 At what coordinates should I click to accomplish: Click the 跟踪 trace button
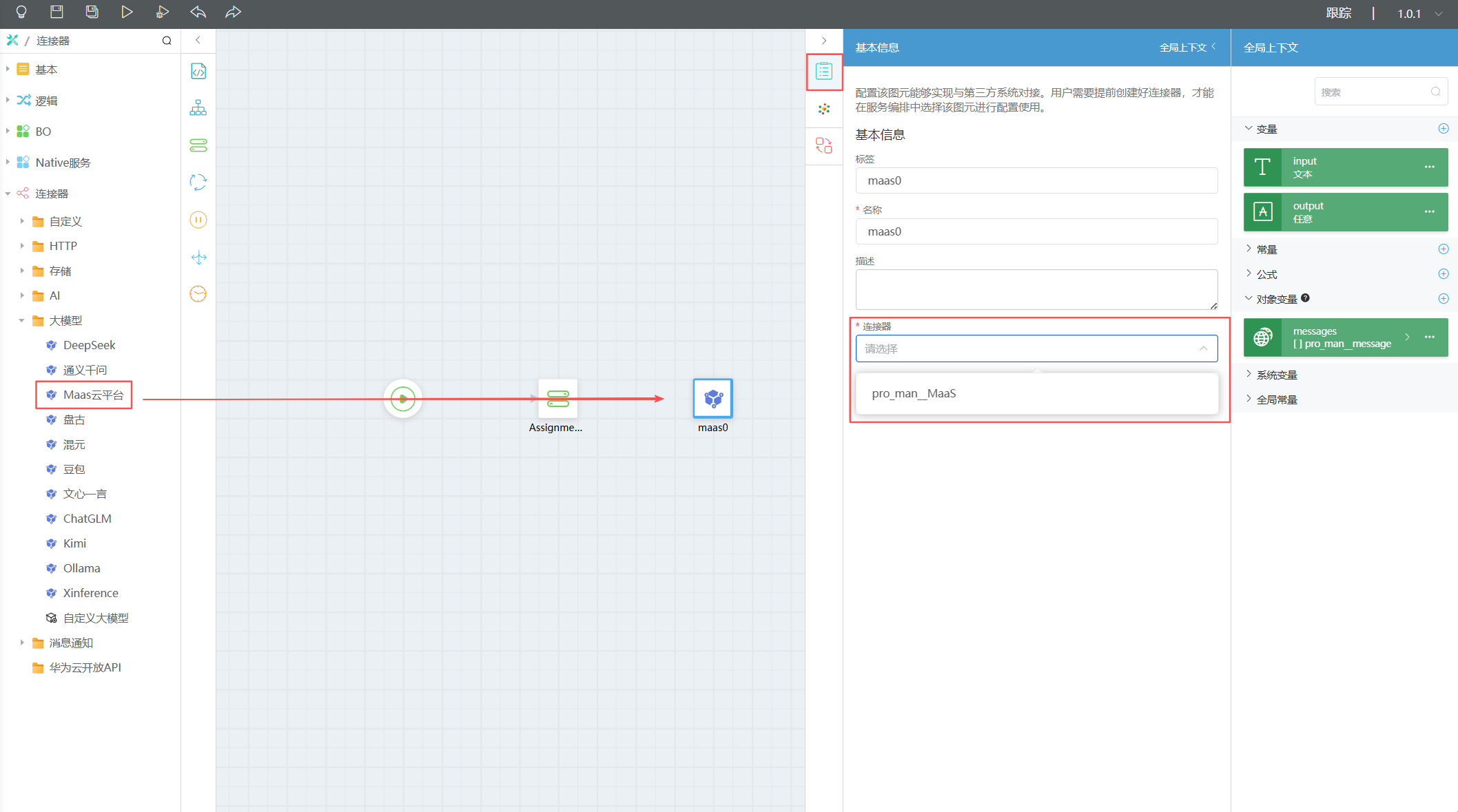tap(1338, 14)
